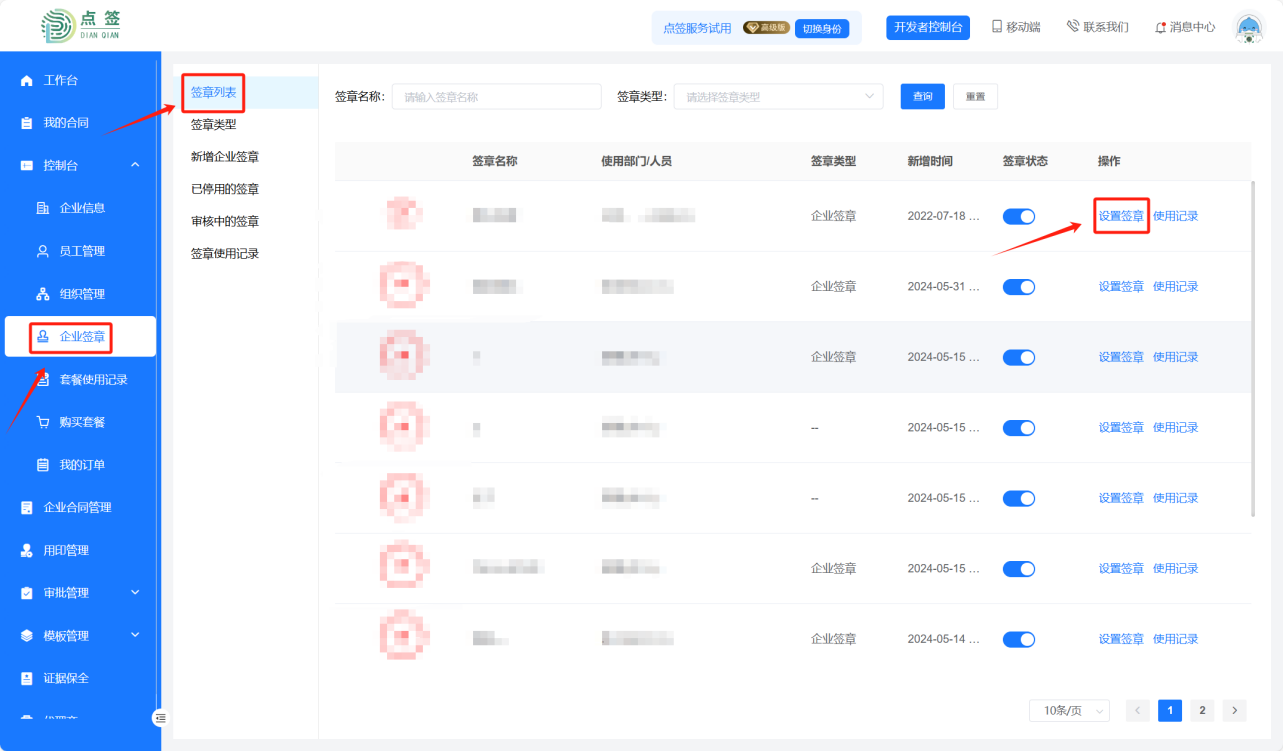Image resolution: width=1283 pixels, height=751 pixels.
Task: Click the 切换身份 button
Action: (822, 28)
